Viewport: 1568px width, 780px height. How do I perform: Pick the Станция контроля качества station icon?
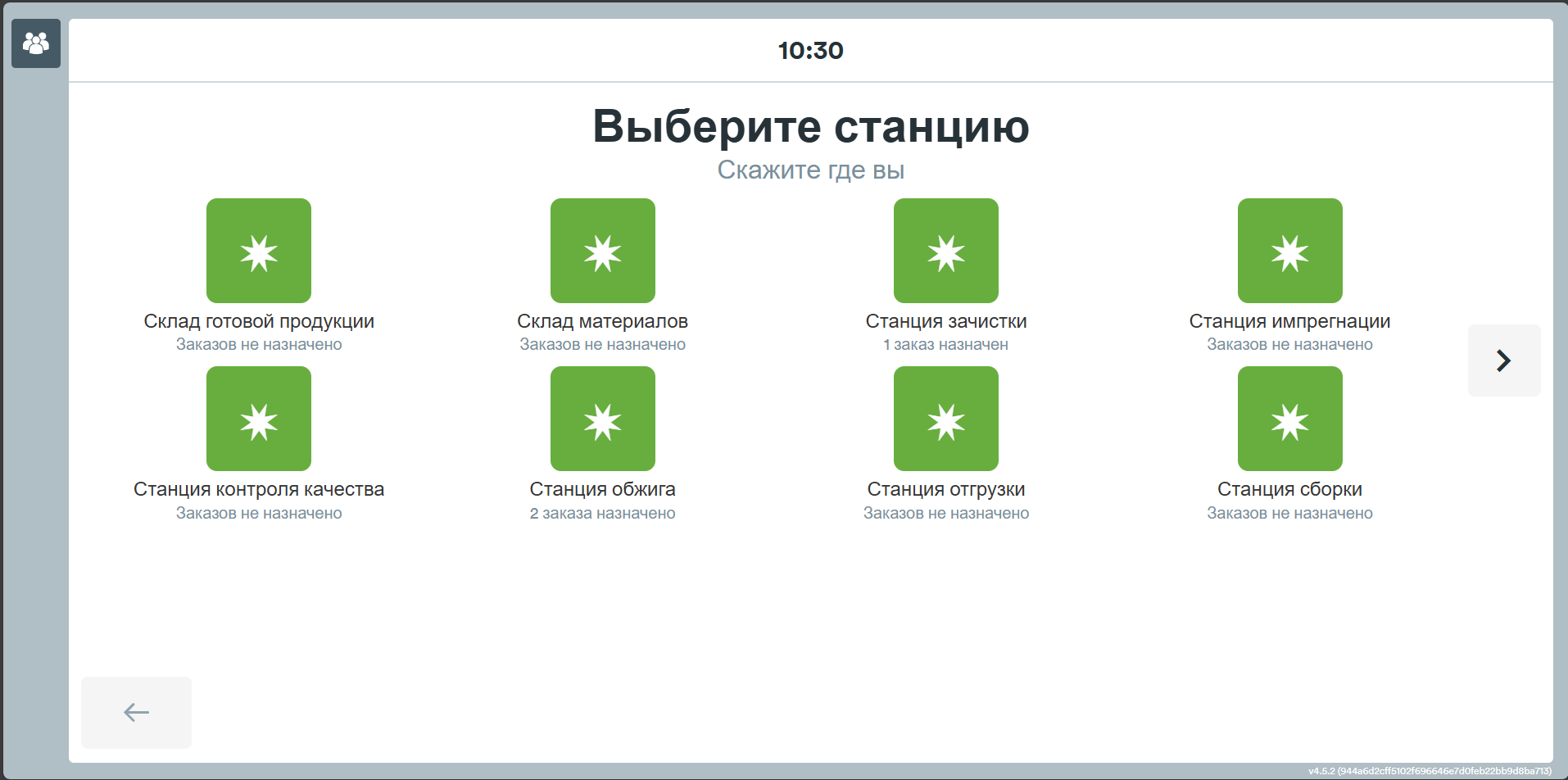tap(259, 419)
